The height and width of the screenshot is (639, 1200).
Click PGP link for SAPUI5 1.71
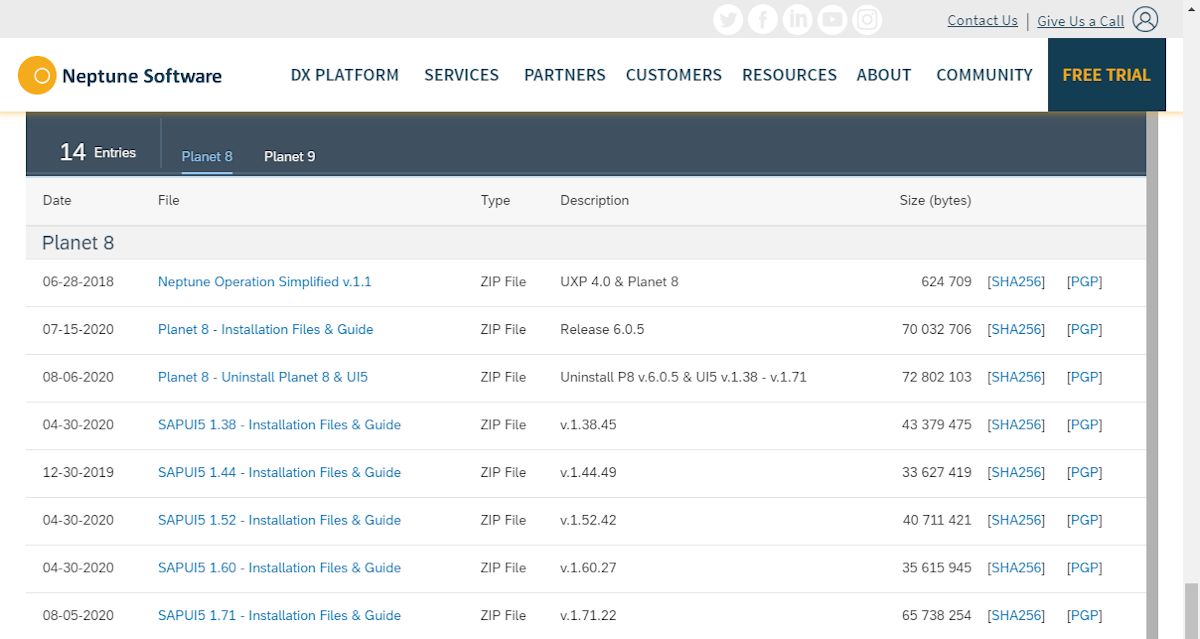(1084, 615)
